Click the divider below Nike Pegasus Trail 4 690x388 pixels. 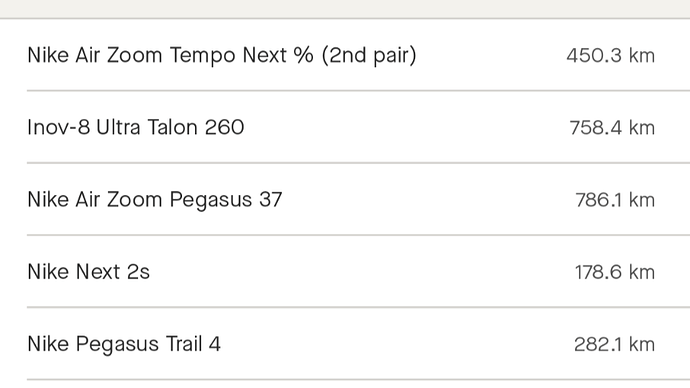point(358,379)
